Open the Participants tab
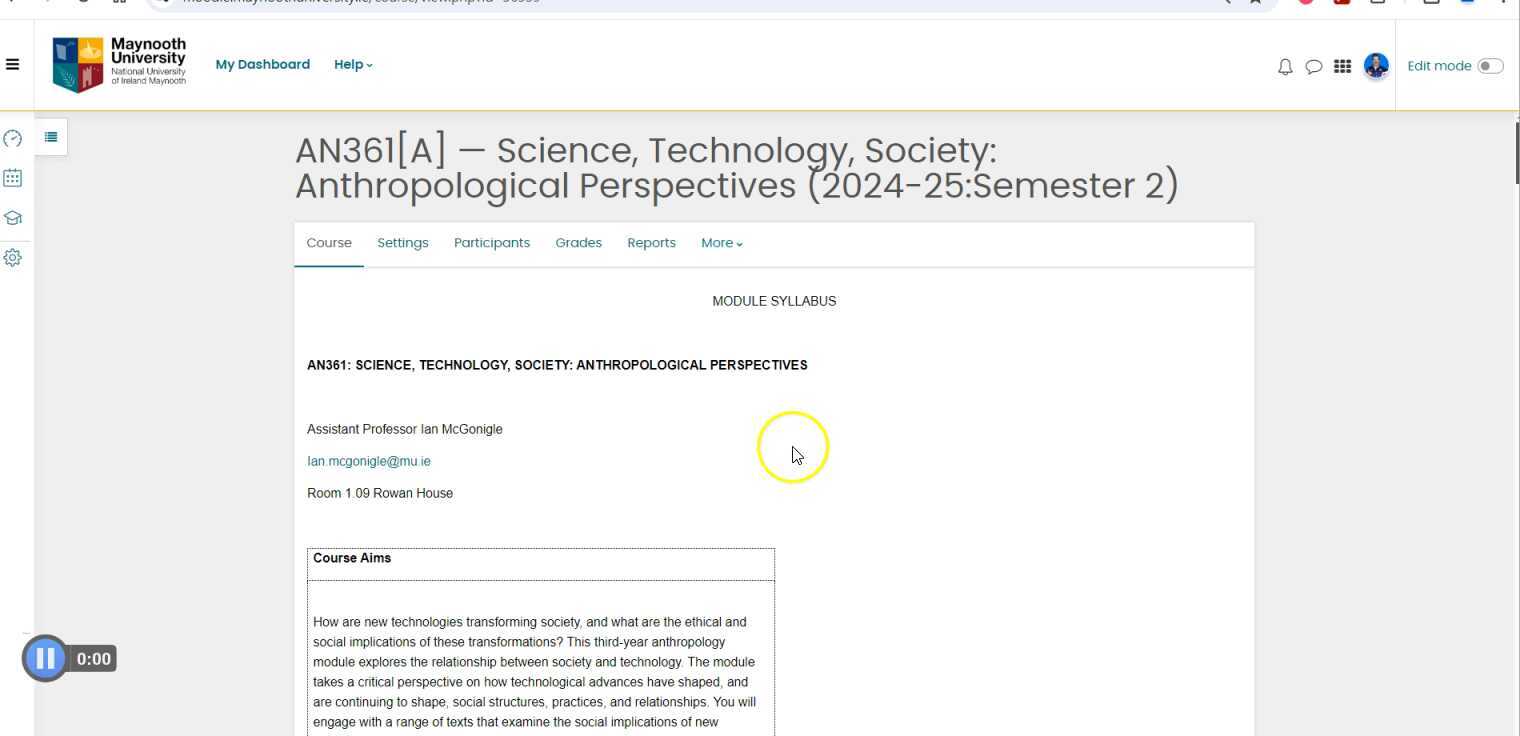Image resolution: width=1520 pixels, height=736 pixels. [x=492, y=243]
